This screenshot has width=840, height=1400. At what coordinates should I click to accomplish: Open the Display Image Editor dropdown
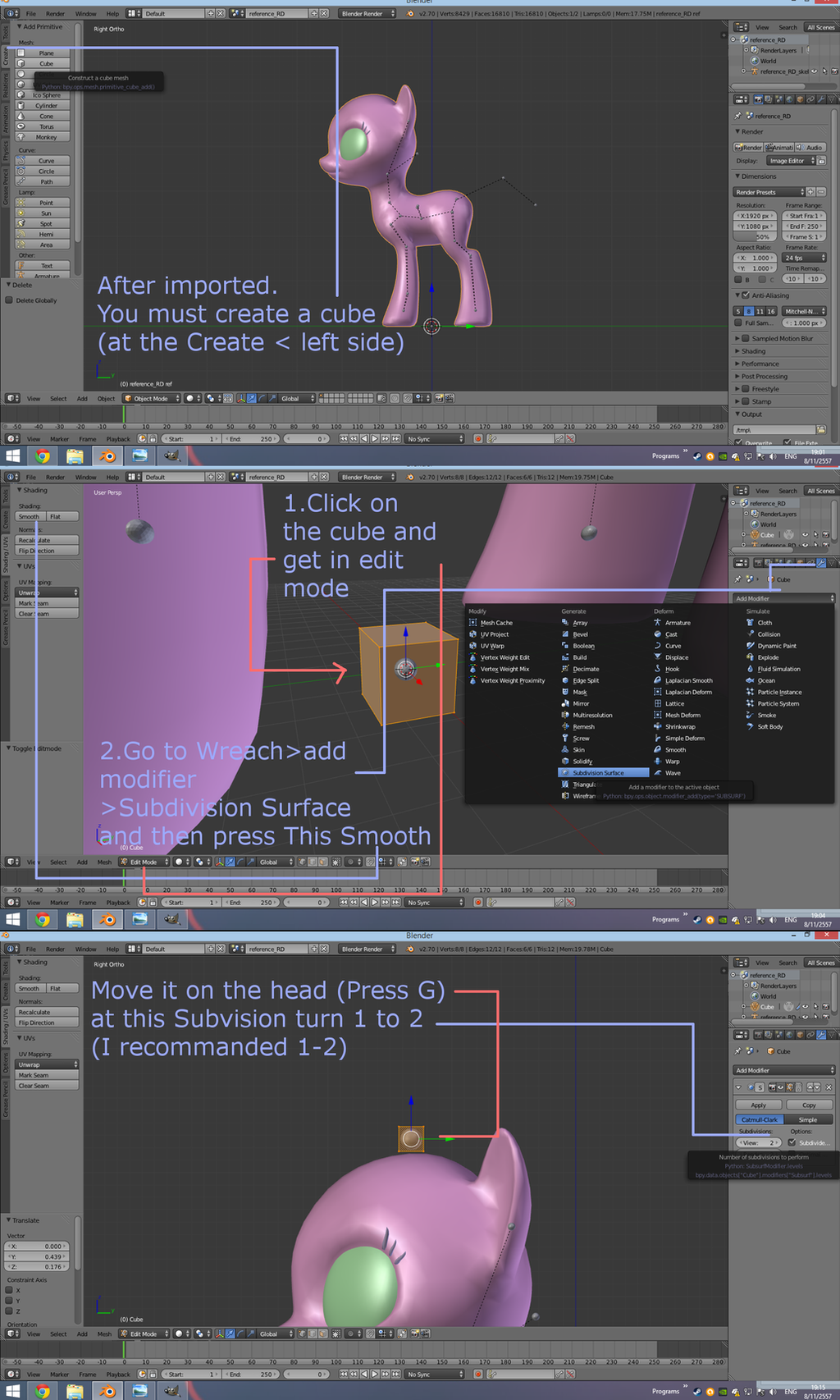pos(792,161)
